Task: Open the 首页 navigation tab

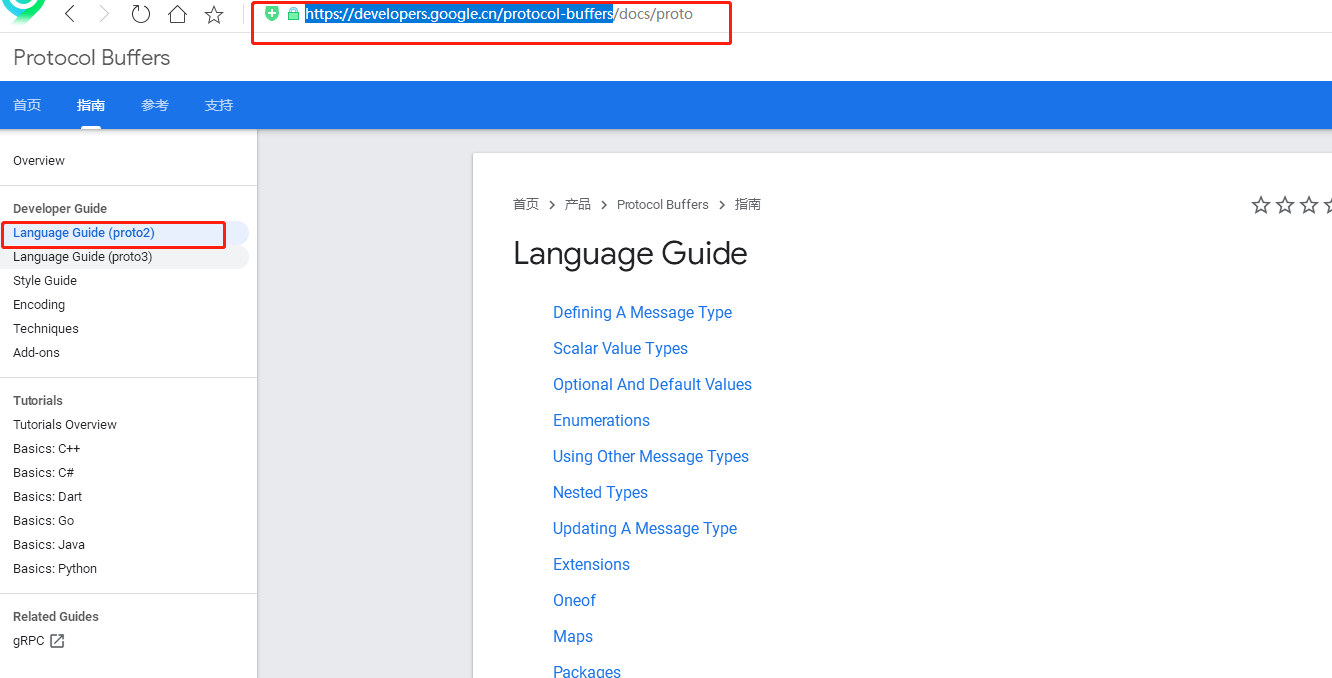Action: (x=27, y=105)
